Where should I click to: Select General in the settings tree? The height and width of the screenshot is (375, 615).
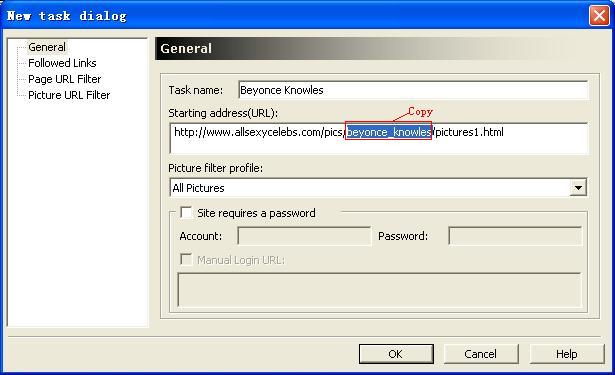pyautogui.click(x=47, y=47)
